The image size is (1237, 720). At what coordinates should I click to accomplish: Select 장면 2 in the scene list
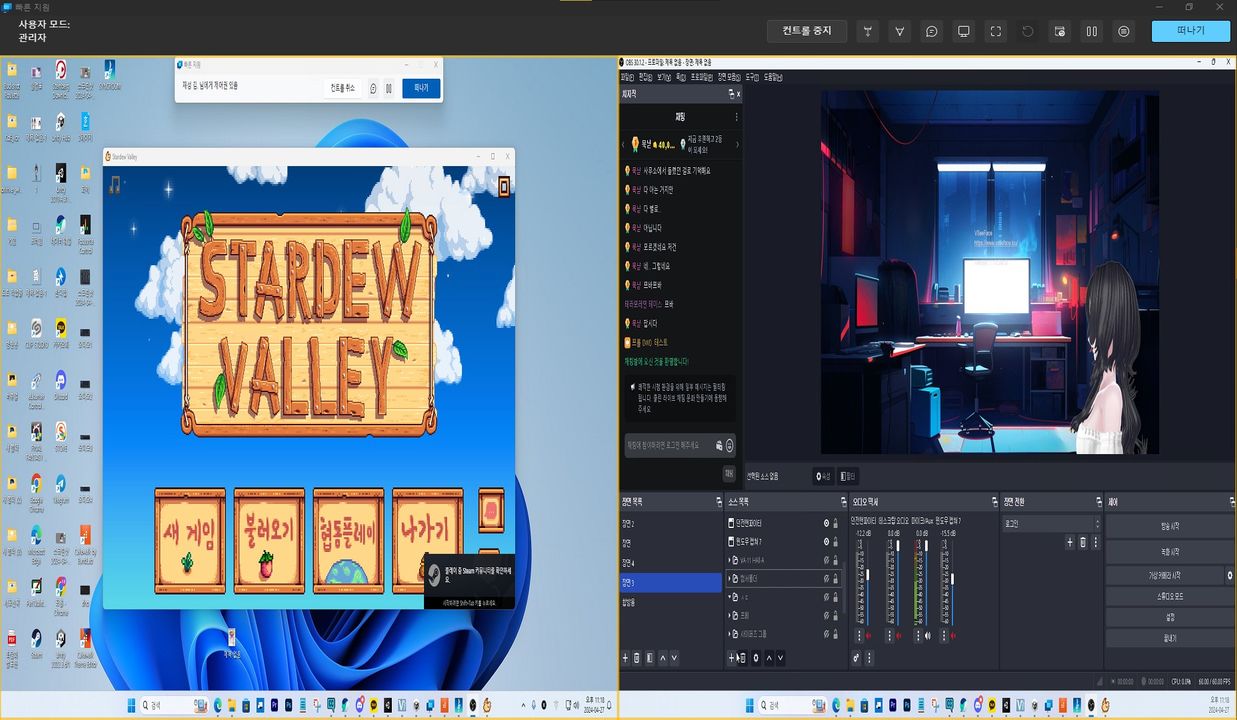(670, 523)
